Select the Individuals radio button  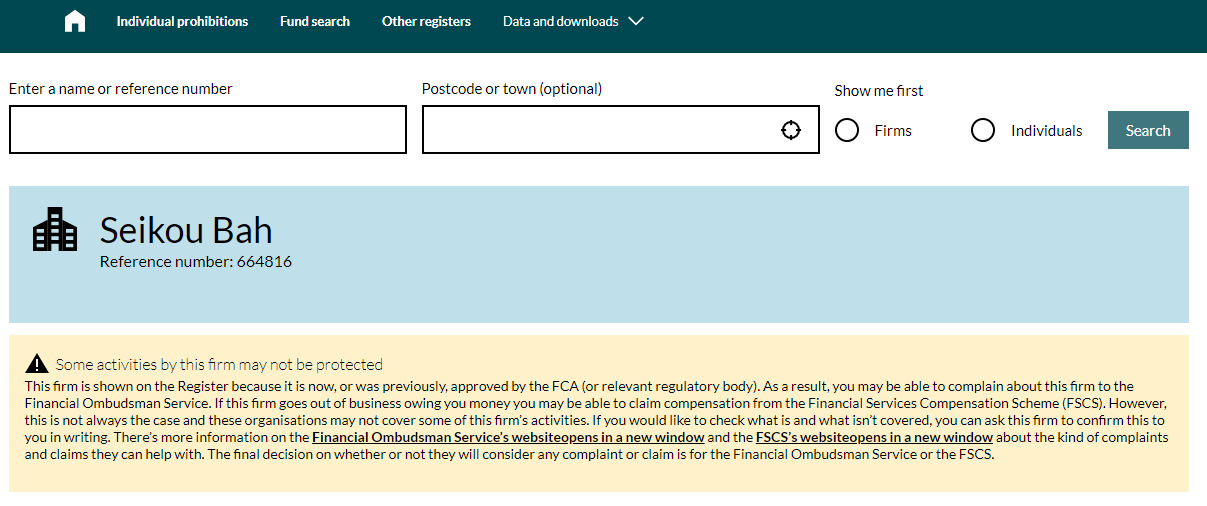click(983, 130)
